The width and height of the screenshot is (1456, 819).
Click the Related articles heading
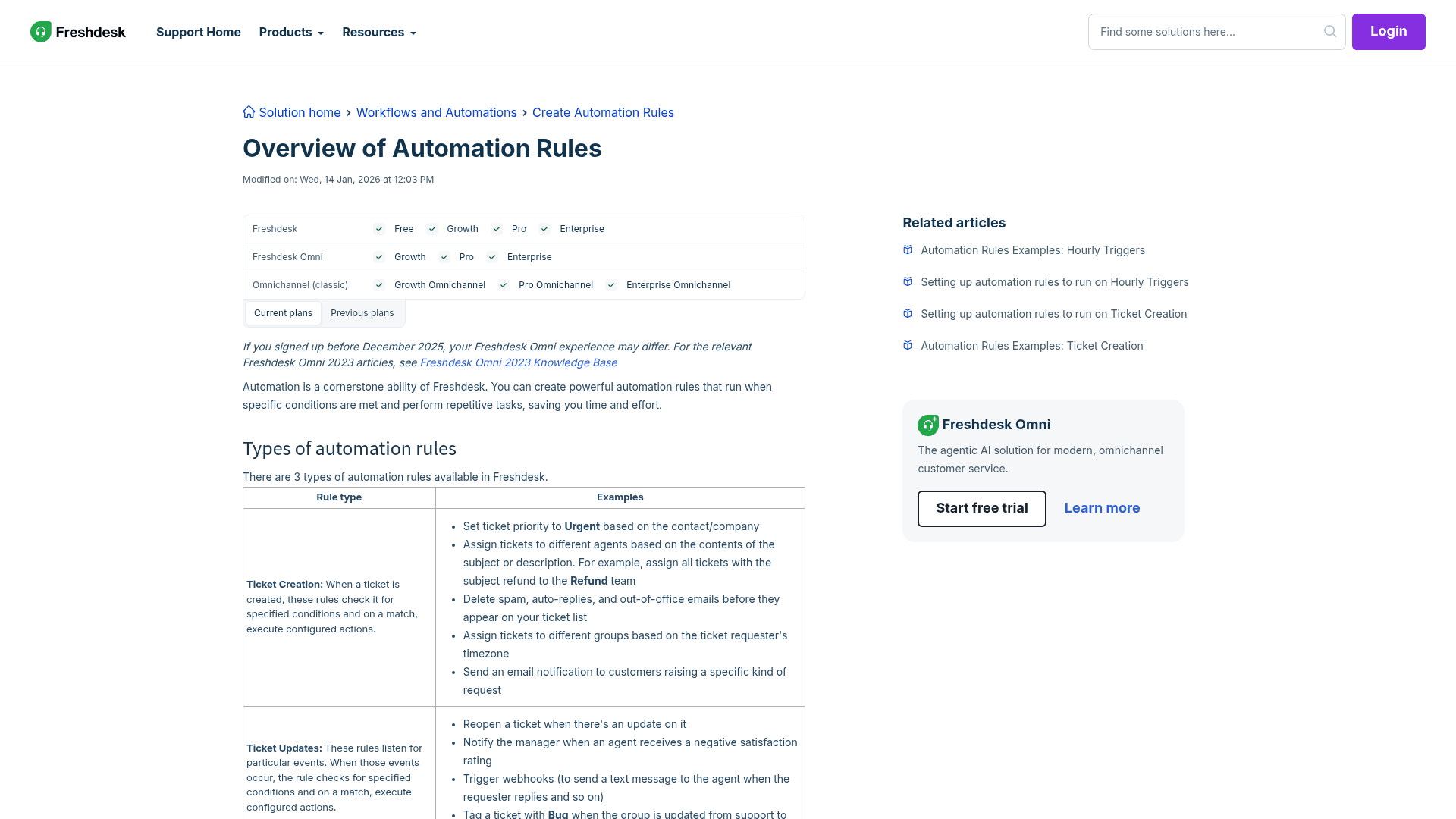[x=954, y=223]
